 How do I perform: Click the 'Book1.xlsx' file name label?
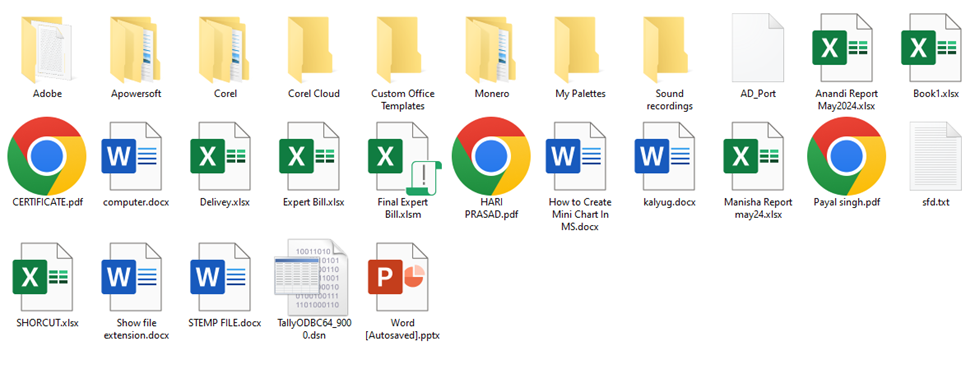click(936, 94)
